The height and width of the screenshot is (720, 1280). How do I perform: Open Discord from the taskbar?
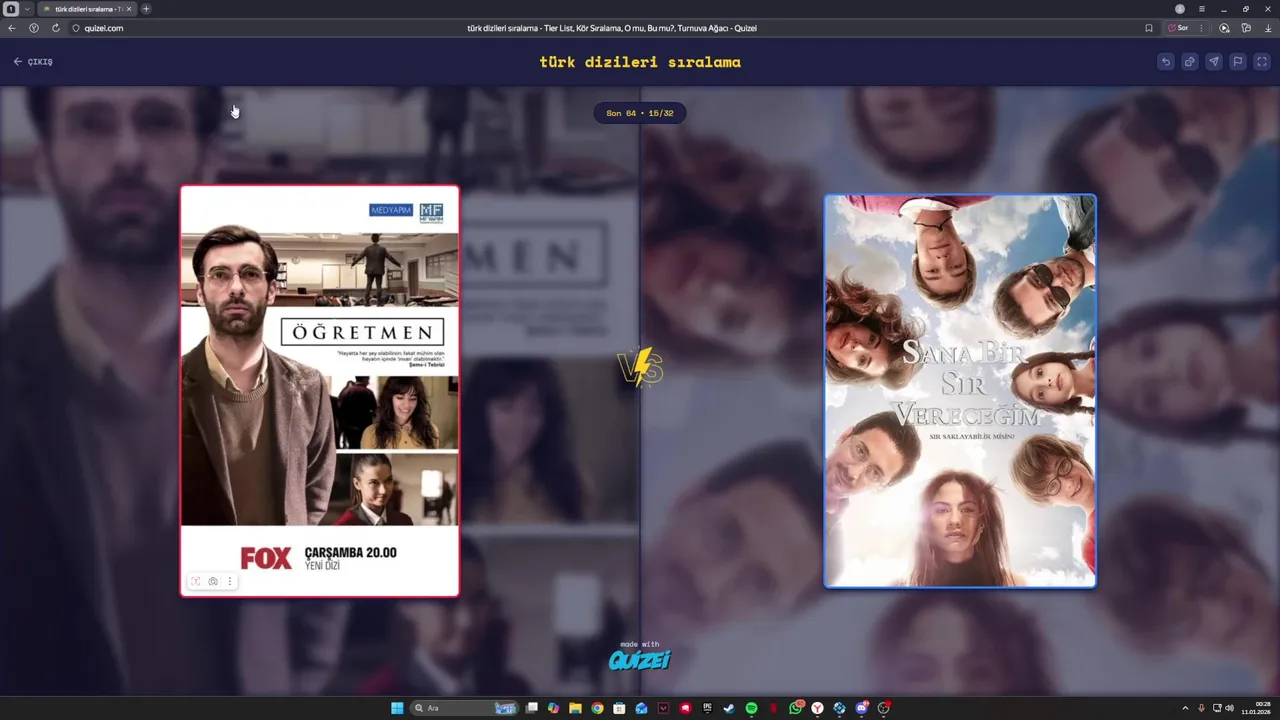[x=862, y=708]
